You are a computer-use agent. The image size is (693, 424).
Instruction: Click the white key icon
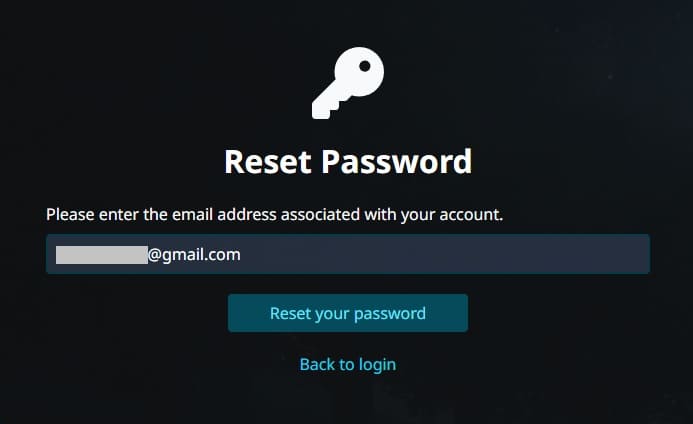point(348,83)
